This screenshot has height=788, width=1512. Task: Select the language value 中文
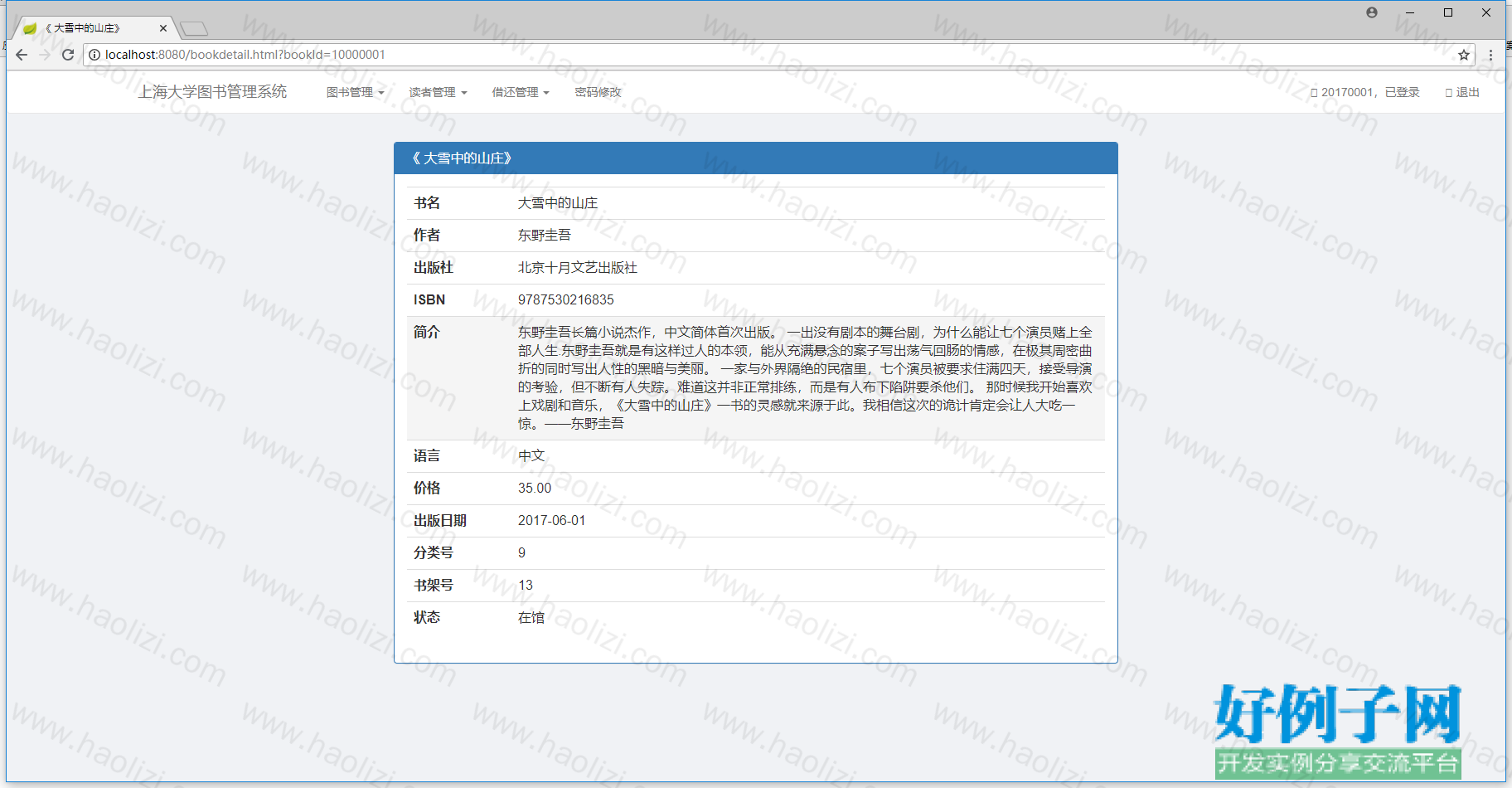point(531,456)
